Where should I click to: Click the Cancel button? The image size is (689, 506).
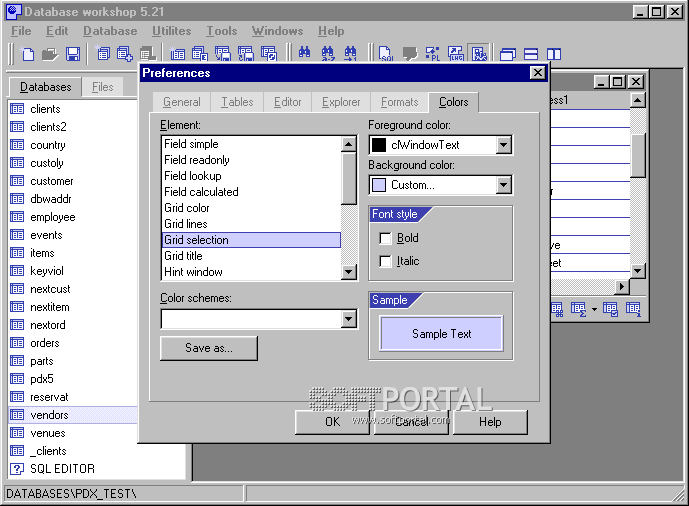(x=411, y=422)
